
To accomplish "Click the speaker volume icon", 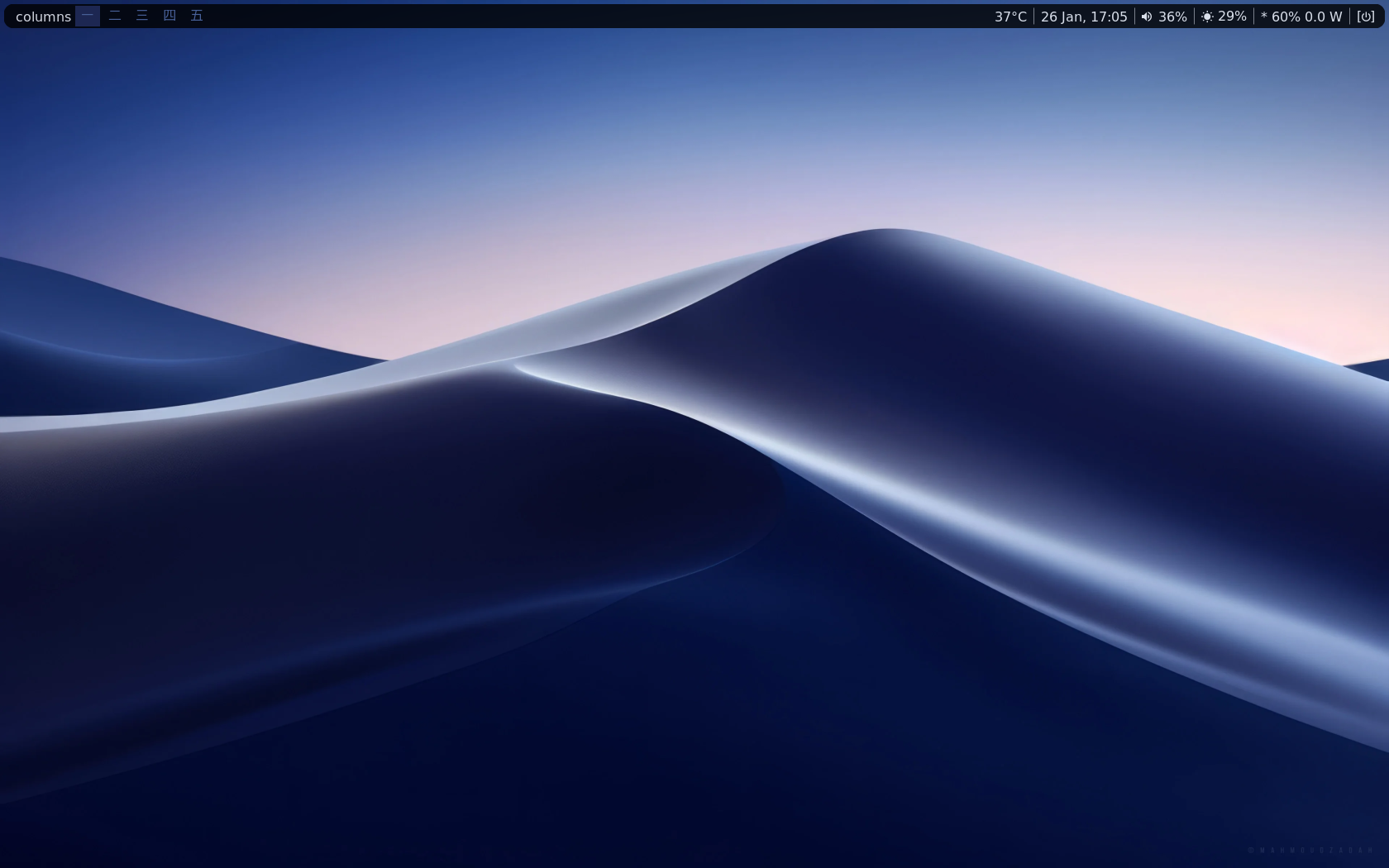I will pyautogui.click(x=1147, y=17).
